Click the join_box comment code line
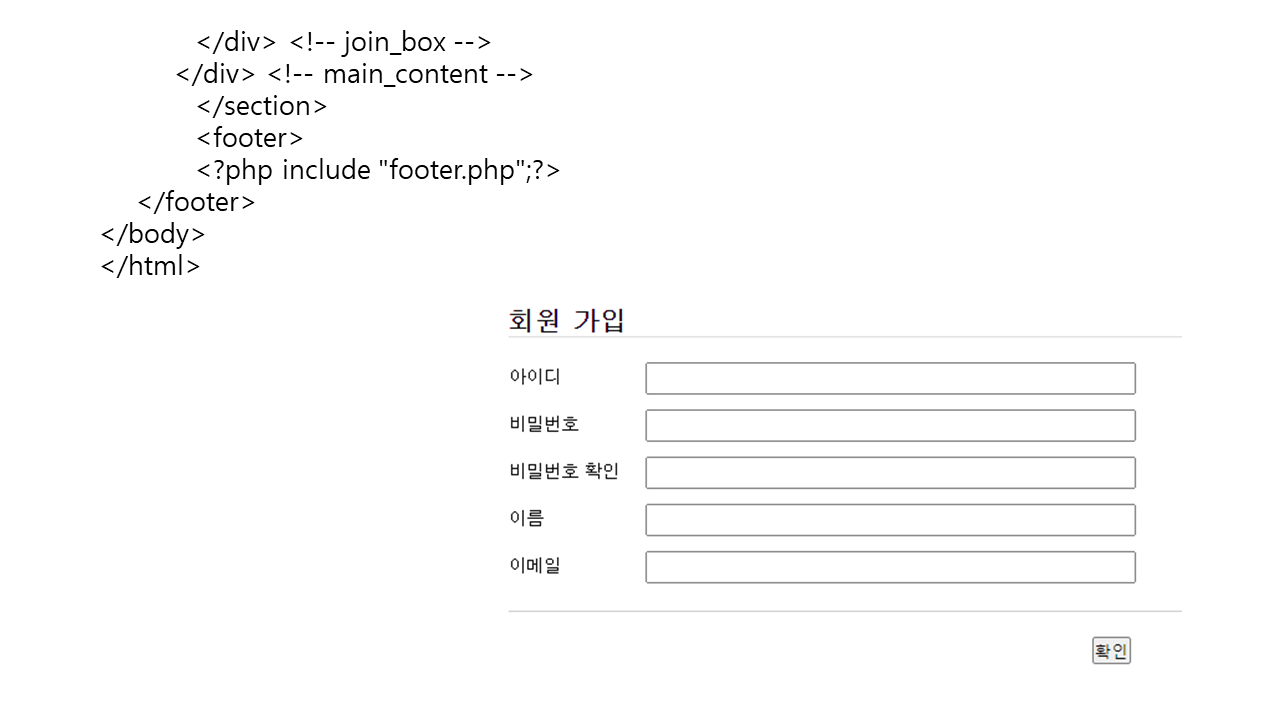Image resolution: width=1280 pixels, height=720 pixels. [x=344, y=42]
